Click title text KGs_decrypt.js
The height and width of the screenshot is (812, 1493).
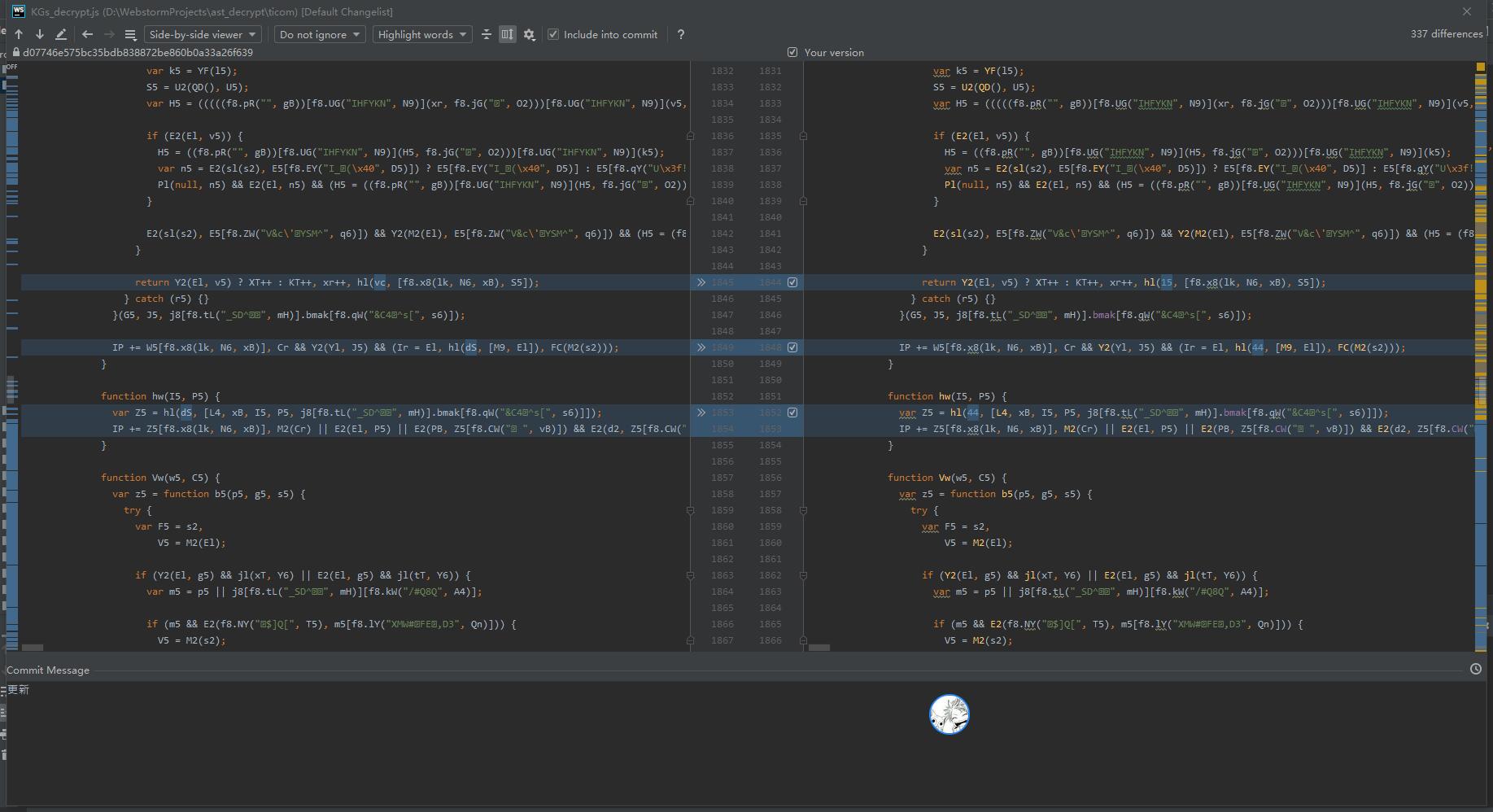[65, 11]
